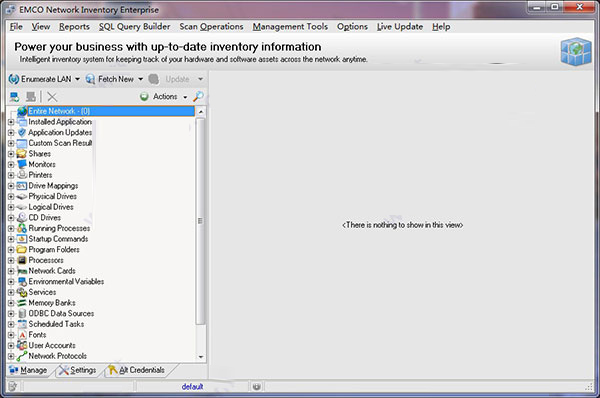Click the Shares icon
Viewport: 600px width, 398px height.
click(x=22, y=154)
